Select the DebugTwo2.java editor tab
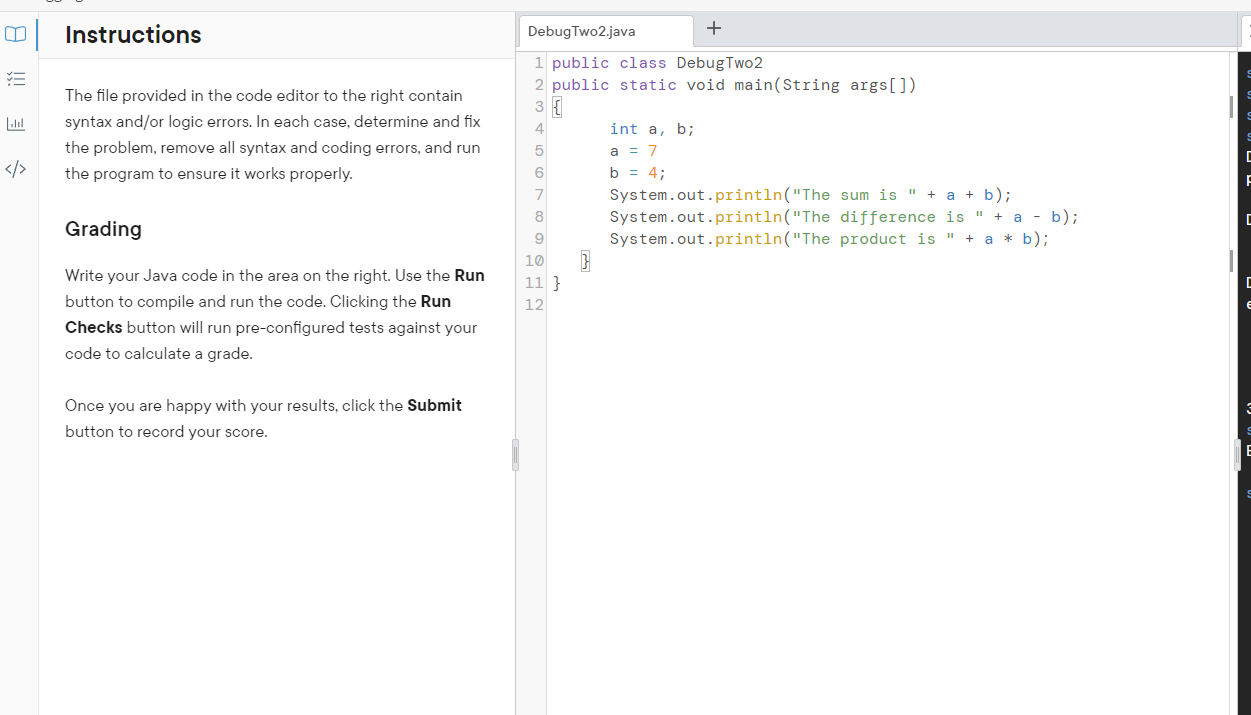This screenshot has width=1251, height=715. tap(605, 31)
